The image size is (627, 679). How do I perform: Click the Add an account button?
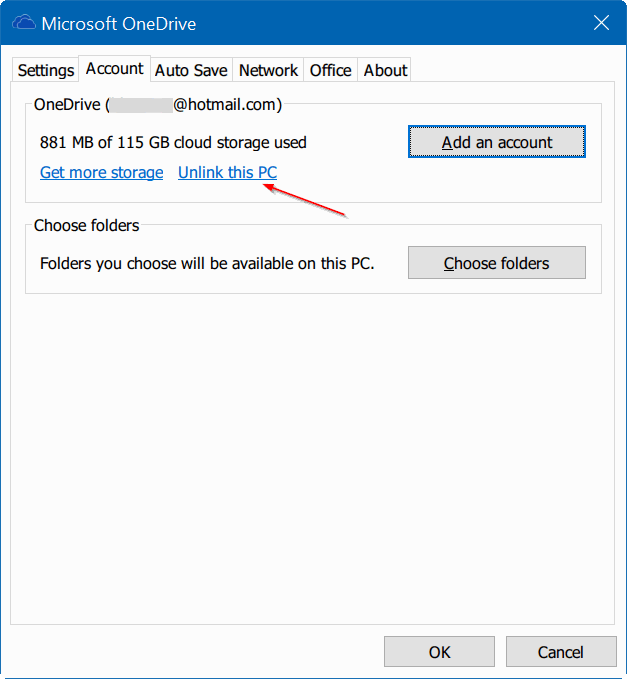[497, 142]
